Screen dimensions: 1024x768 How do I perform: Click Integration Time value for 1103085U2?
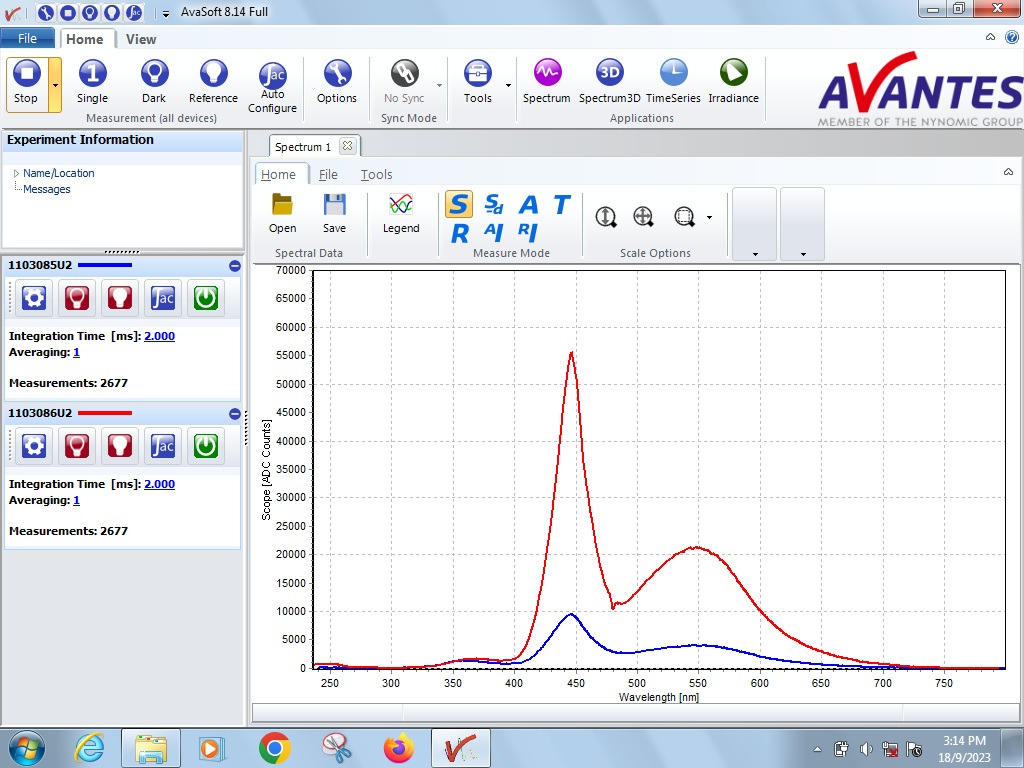pyautogui.click(x=159, y=336)
